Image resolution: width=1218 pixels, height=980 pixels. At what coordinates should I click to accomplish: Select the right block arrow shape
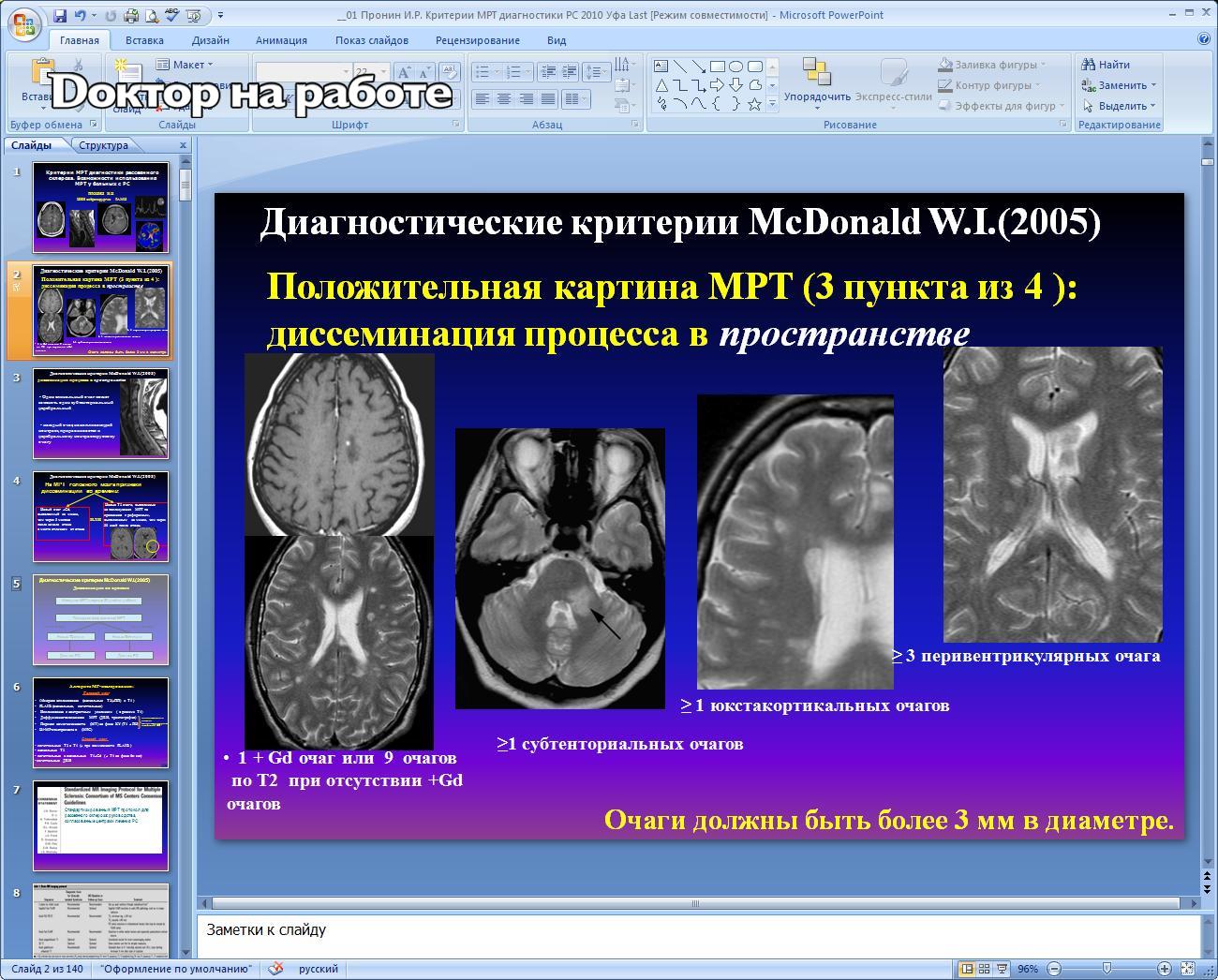tap(718, 85)
